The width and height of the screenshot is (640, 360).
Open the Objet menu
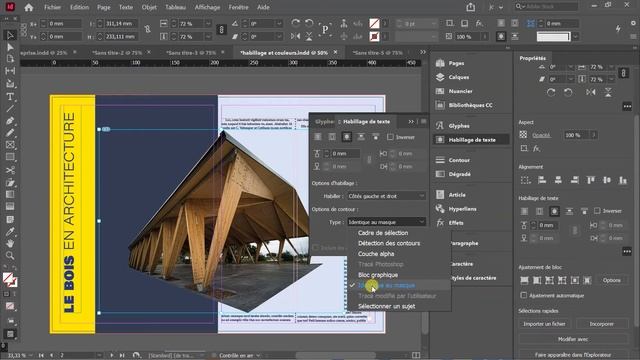tap(149, 7)
